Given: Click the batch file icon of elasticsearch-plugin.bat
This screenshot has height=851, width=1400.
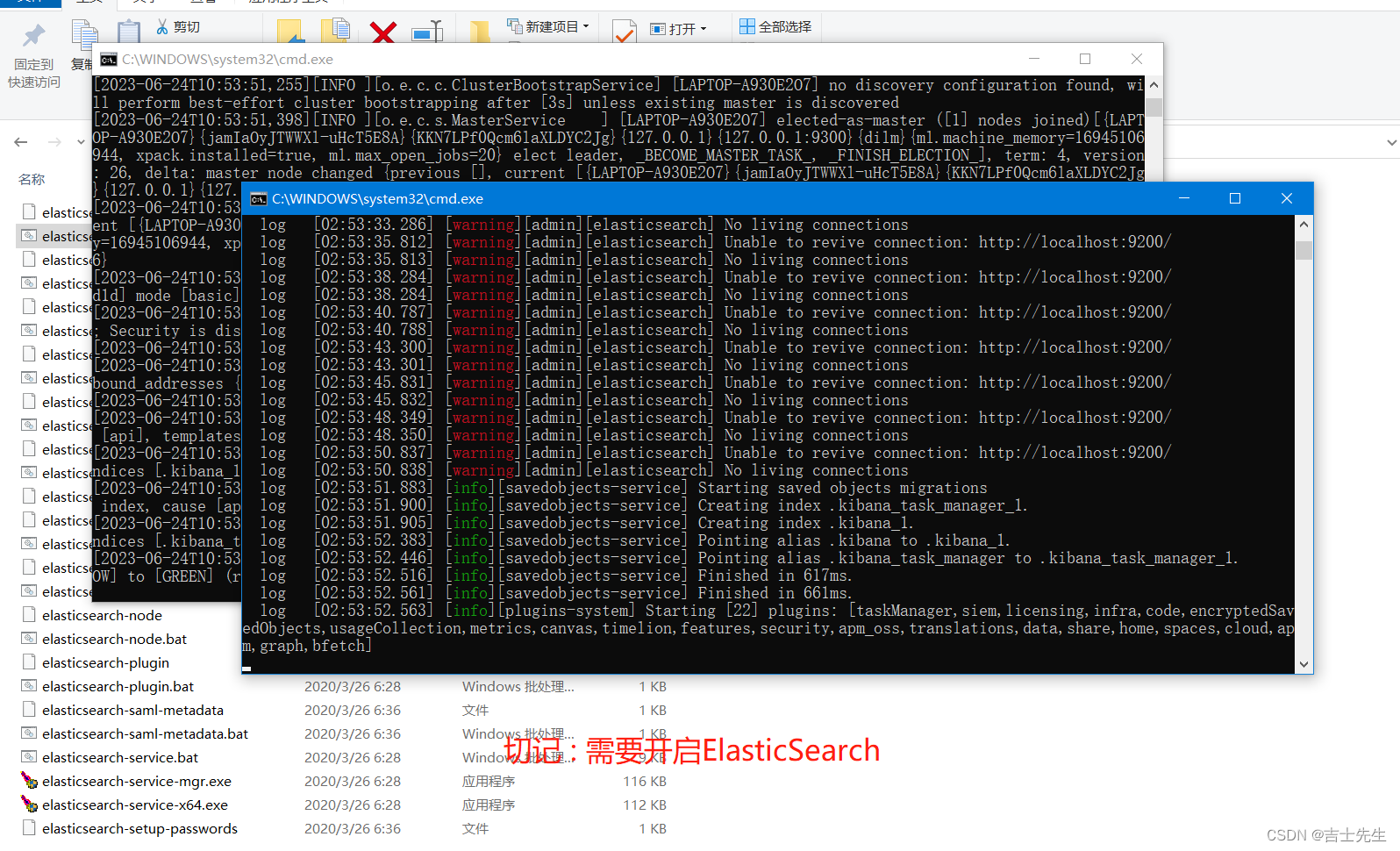Looking at the screenshot, I should (x=29, y=685).
